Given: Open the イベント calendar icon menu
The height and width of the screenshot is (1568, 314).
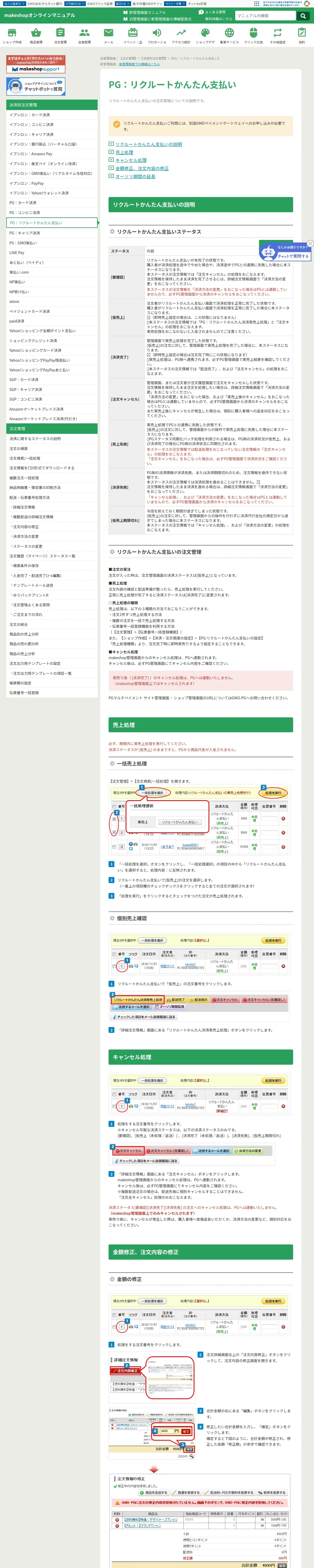Looking at the screenshot, I should click(x=132, y=36).
